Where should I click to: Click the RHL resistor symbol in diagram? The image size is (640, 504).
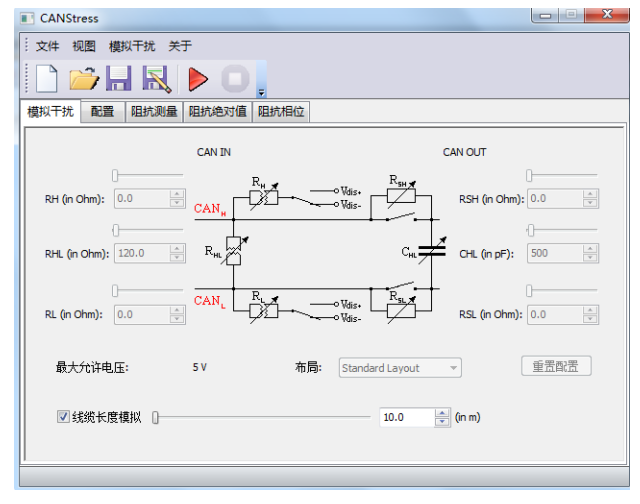(234, 251)
